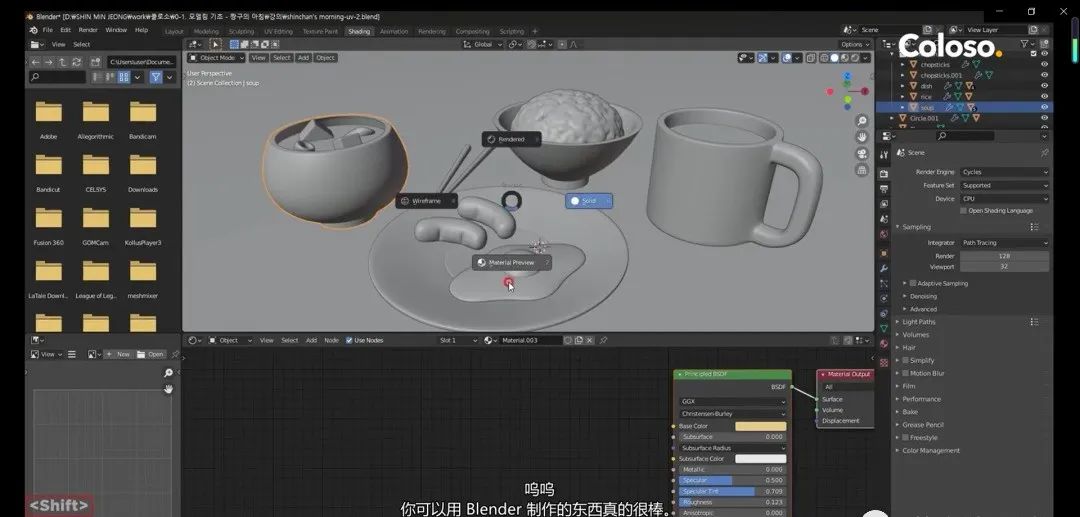Enable Adaptive Sampling checkbox
The image size is (1080, 517).
(913, 283)
